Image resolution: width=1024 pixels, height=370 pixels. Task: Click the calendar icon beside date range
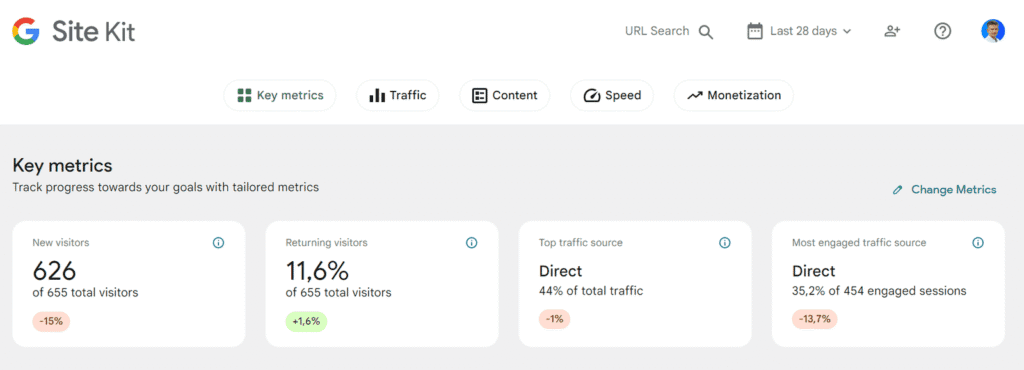point(755,31)
